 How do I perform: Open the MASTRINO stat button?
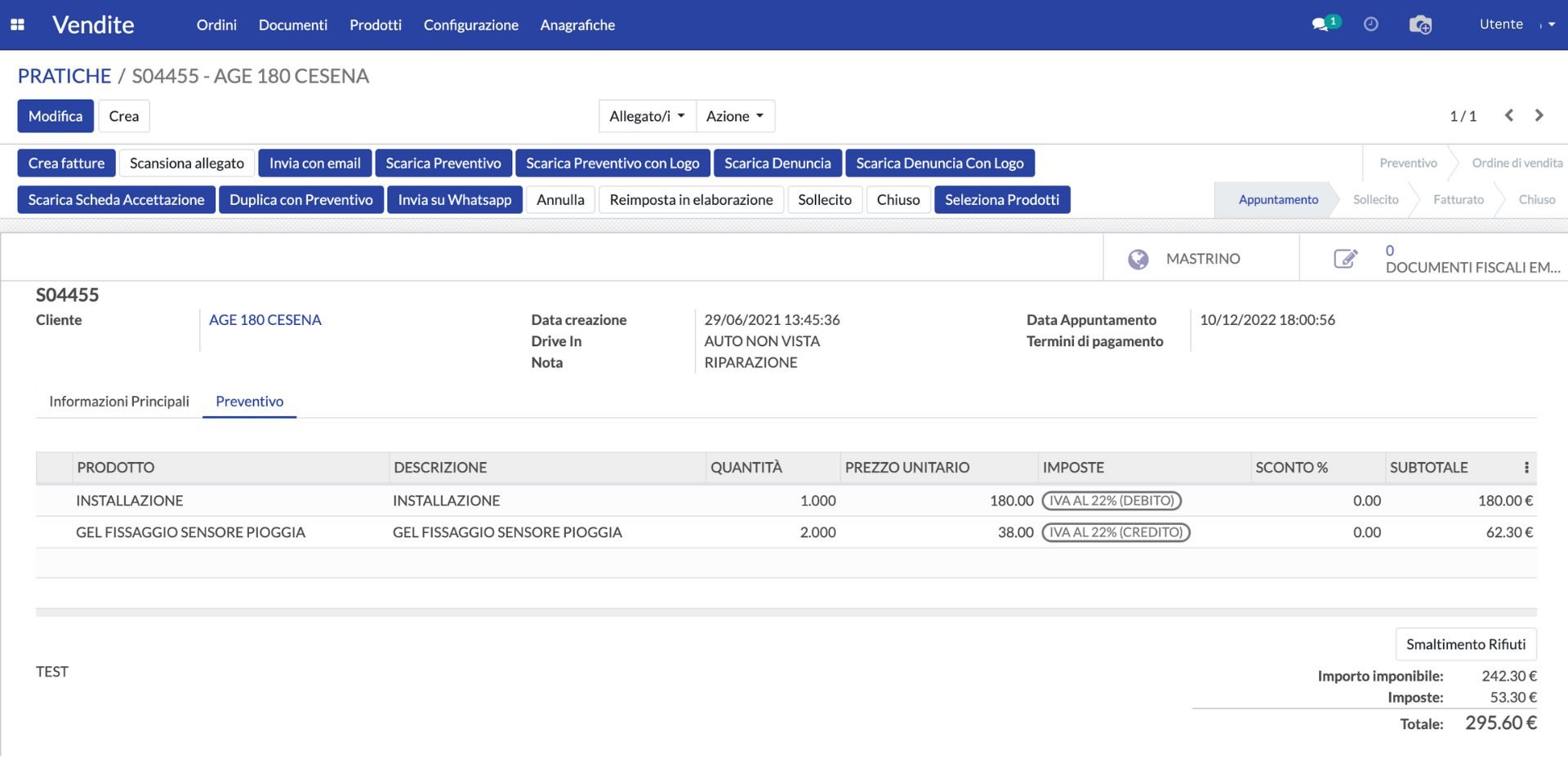[1201, 259]
